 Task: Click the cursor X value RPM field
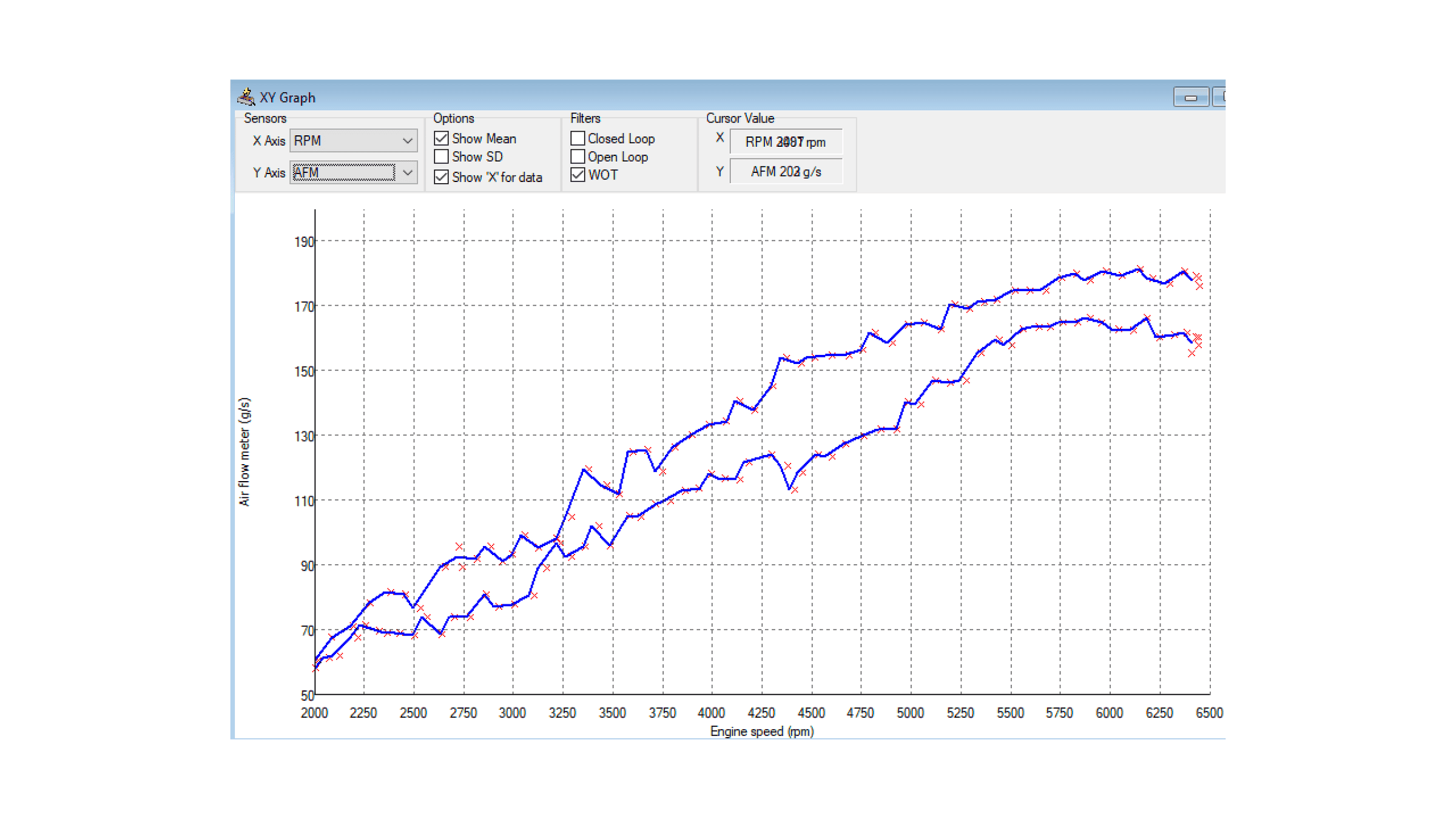(785, 142)
